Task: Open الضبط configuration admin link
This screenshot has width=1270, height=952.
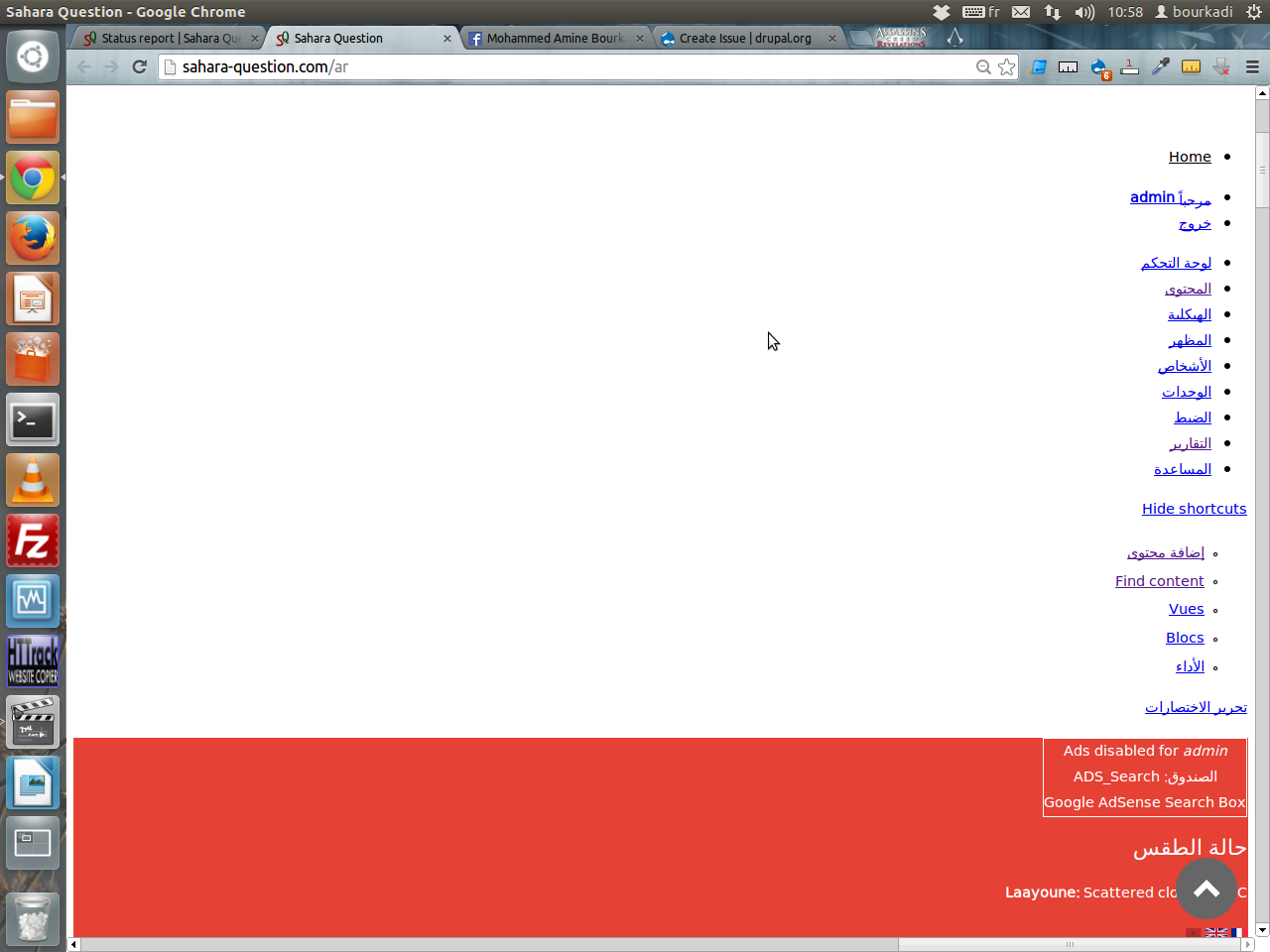Action: [x=1193, y=417]
